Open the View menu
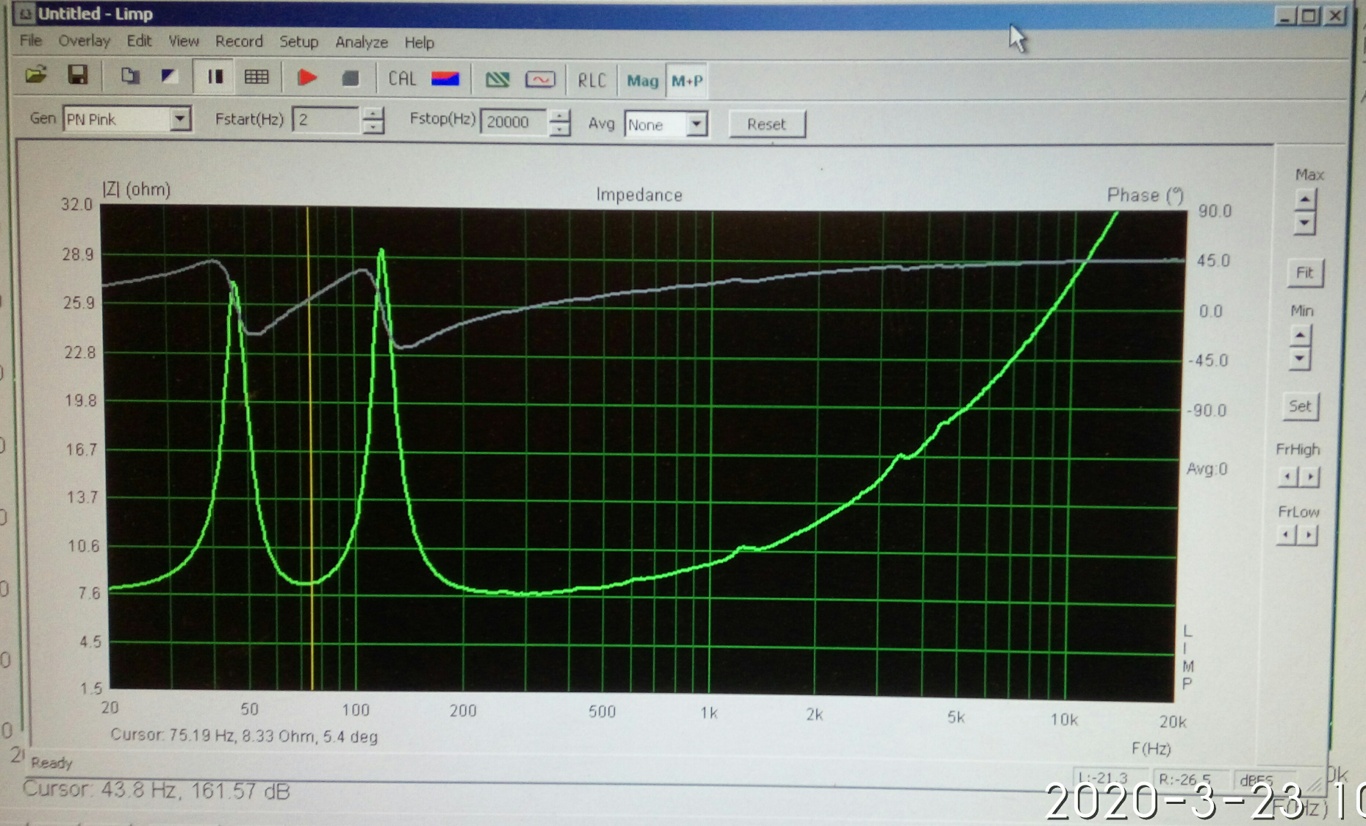This screenshot has width=1366, height=826. pyautogui.click(x=184, y=41)
